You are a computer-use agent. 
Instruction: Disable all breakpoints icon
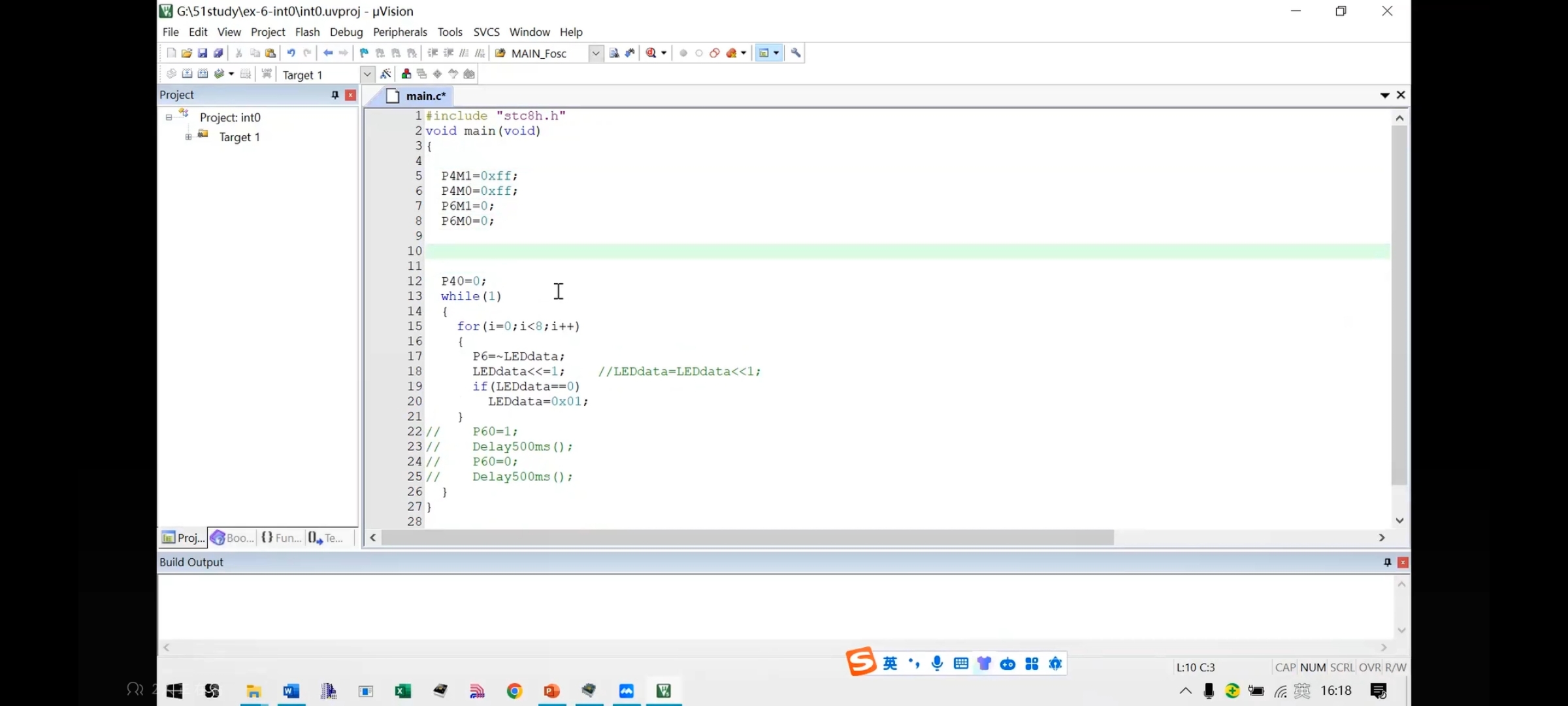tap(715, 53)
